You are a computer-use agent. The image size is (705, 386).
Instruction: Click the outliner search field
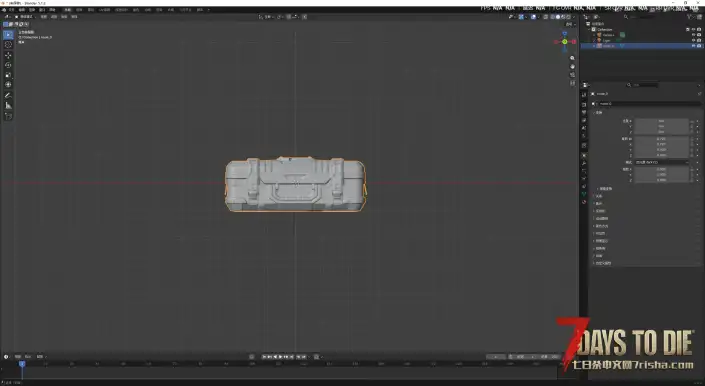coord(642,17)
